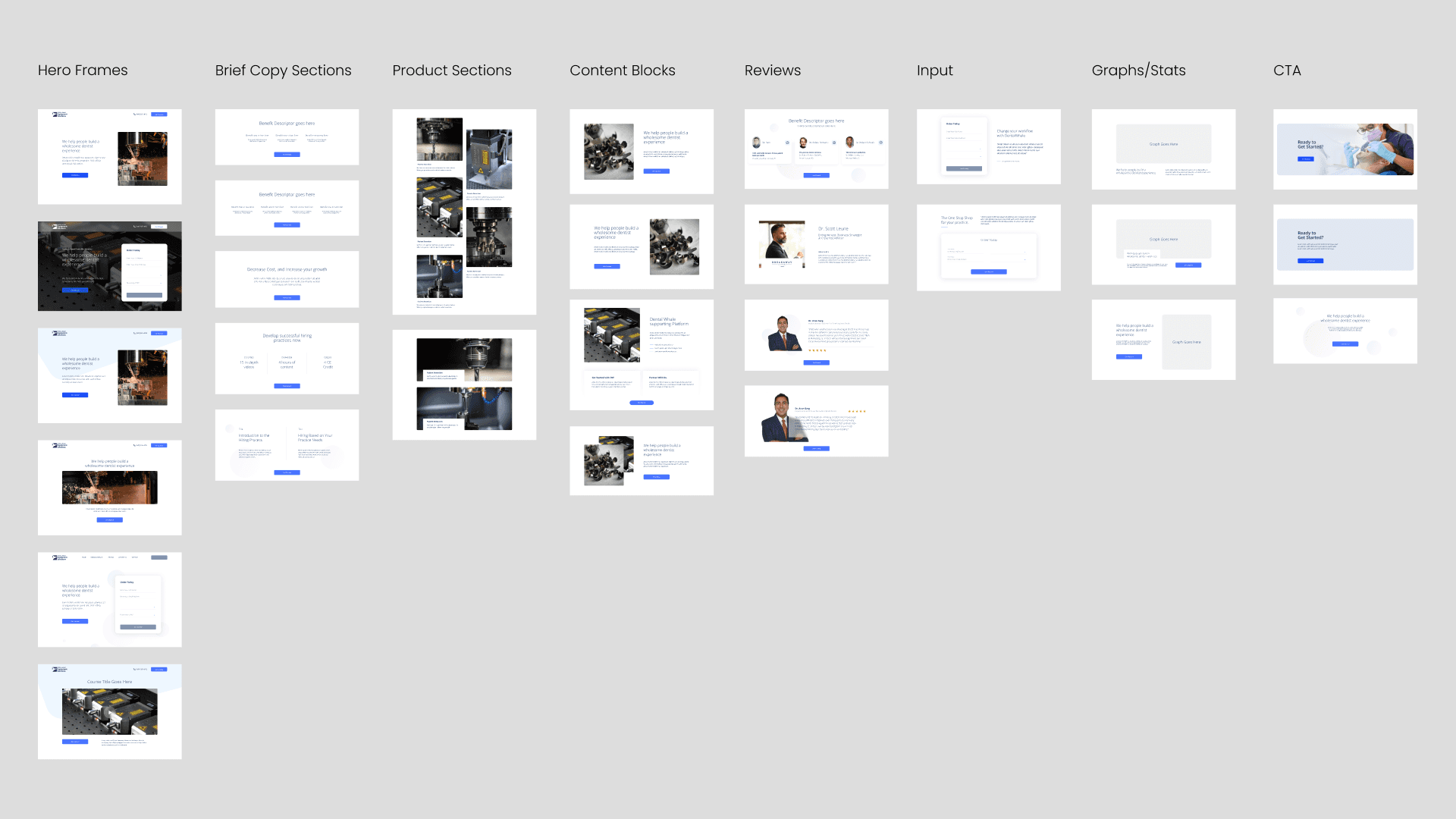Click the blue button in the second 'Ready to Get Started?' frame
The height and width of the screenshot is (819, 1456).
pyautogui.click(x=1310, y=261)
